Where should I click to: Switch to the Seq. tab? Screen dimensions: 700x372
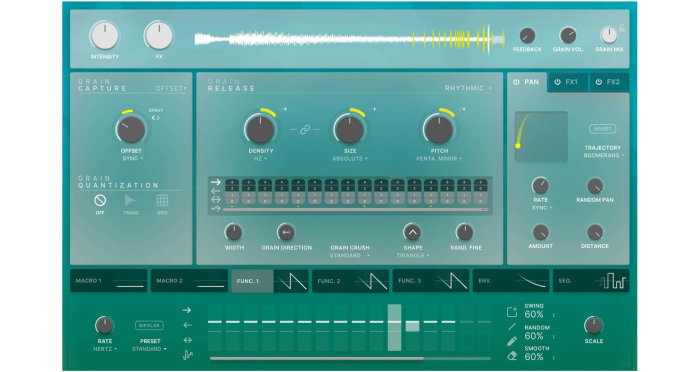591,281
